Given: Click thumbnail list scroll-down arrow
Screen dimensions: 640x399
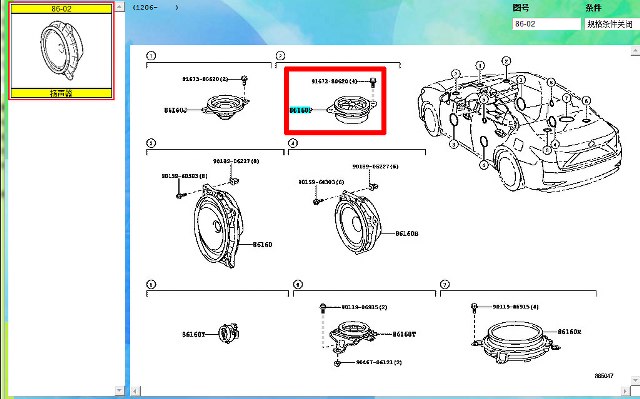Looking at the screenshot, I should 119,390.
